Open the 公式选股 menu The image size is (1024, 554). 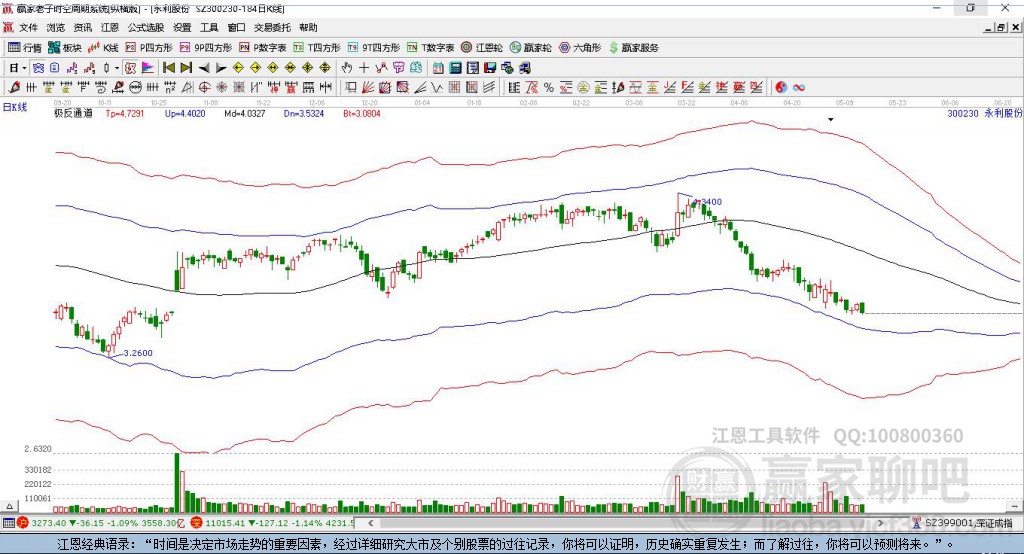tap(146, 27)
